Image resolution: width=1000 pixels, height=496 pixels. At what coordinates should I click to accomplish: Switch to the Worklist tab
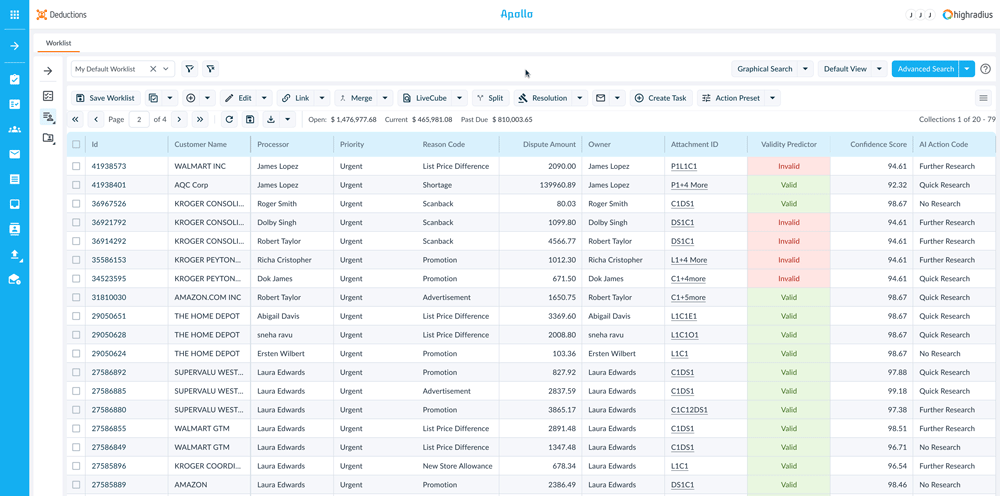(x=58, y=43)
